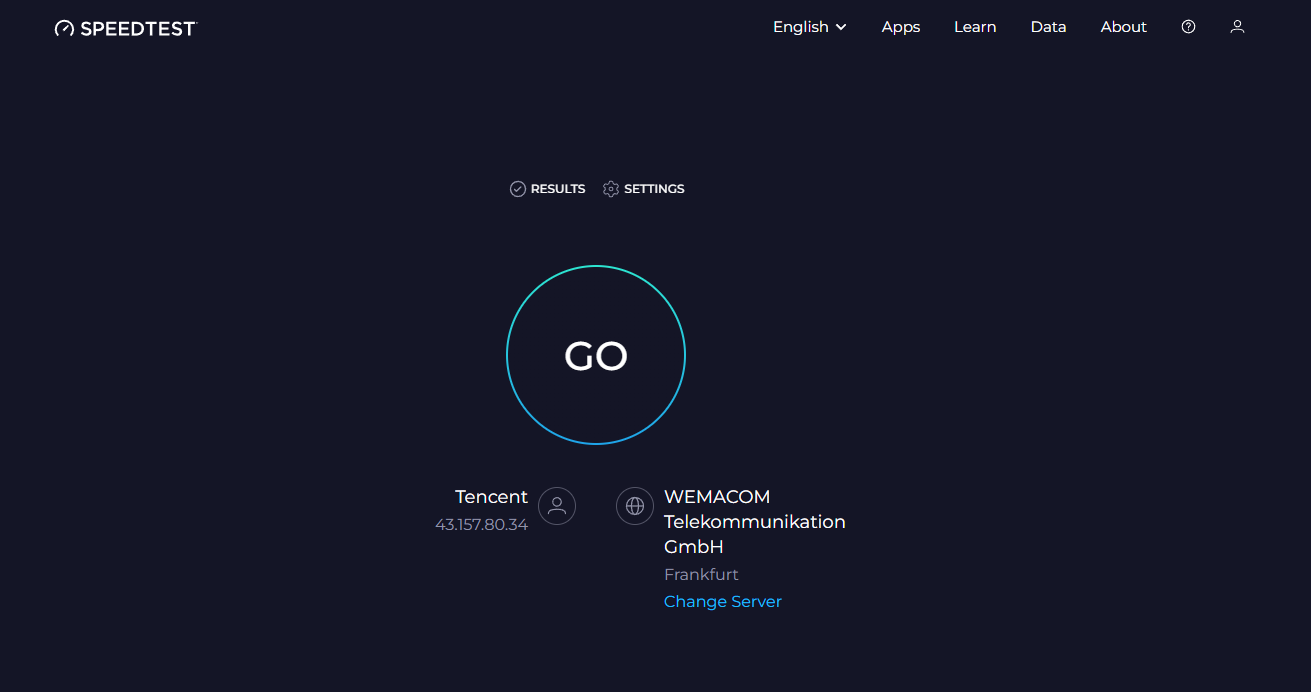
Task: Start the test with the GO button
Action: pos(596,355)
